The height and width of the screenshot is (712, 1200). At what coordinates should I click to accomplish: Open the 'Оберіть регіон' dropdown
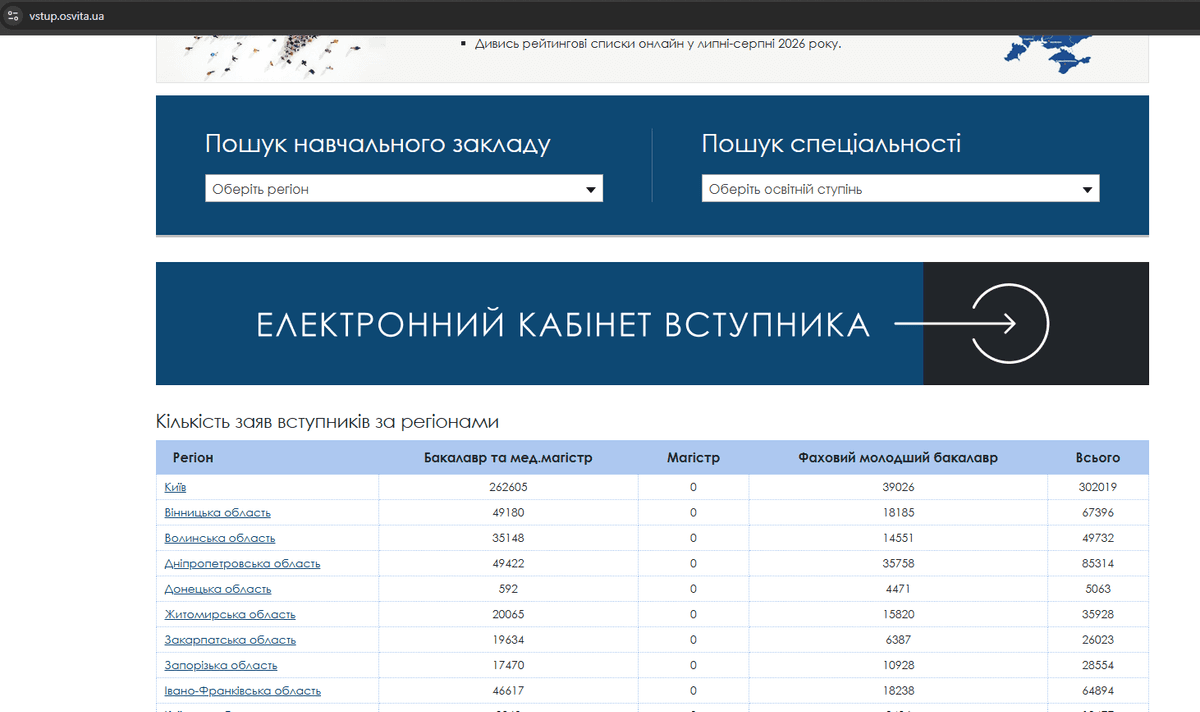[x=404, y=189]
